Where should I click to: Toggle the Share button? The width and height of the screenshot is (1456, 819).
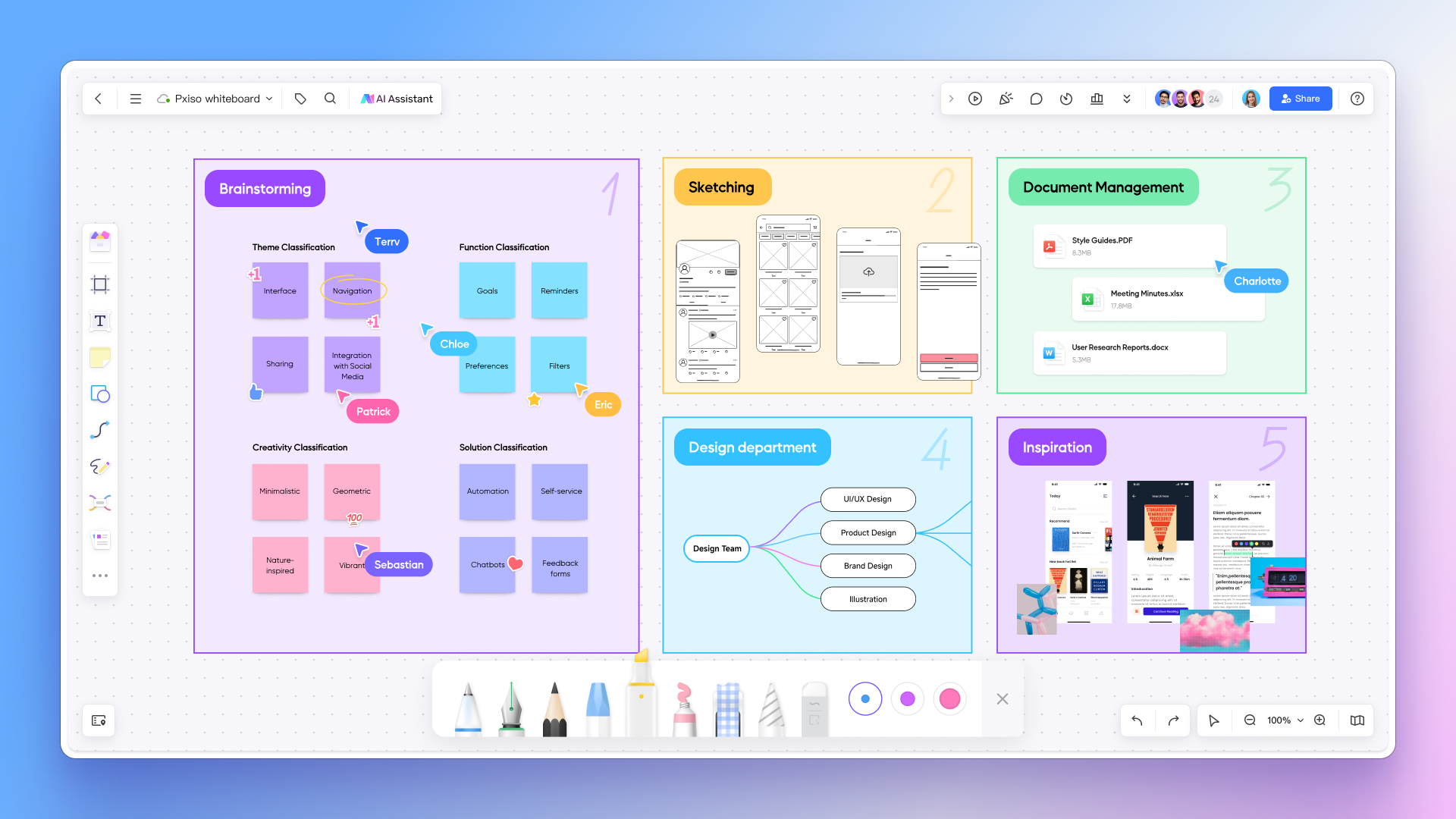[1300, 98]
